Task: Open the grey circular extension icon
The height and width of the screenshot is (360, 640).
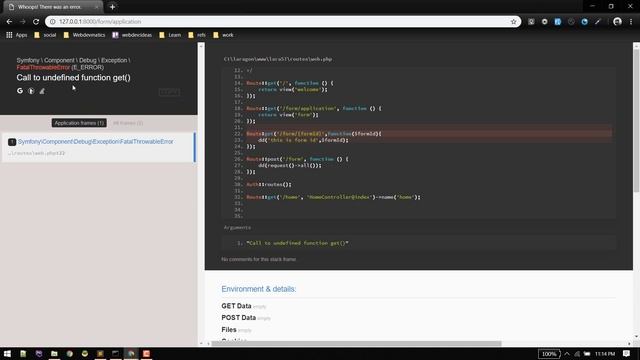Action: pos(571,22)
